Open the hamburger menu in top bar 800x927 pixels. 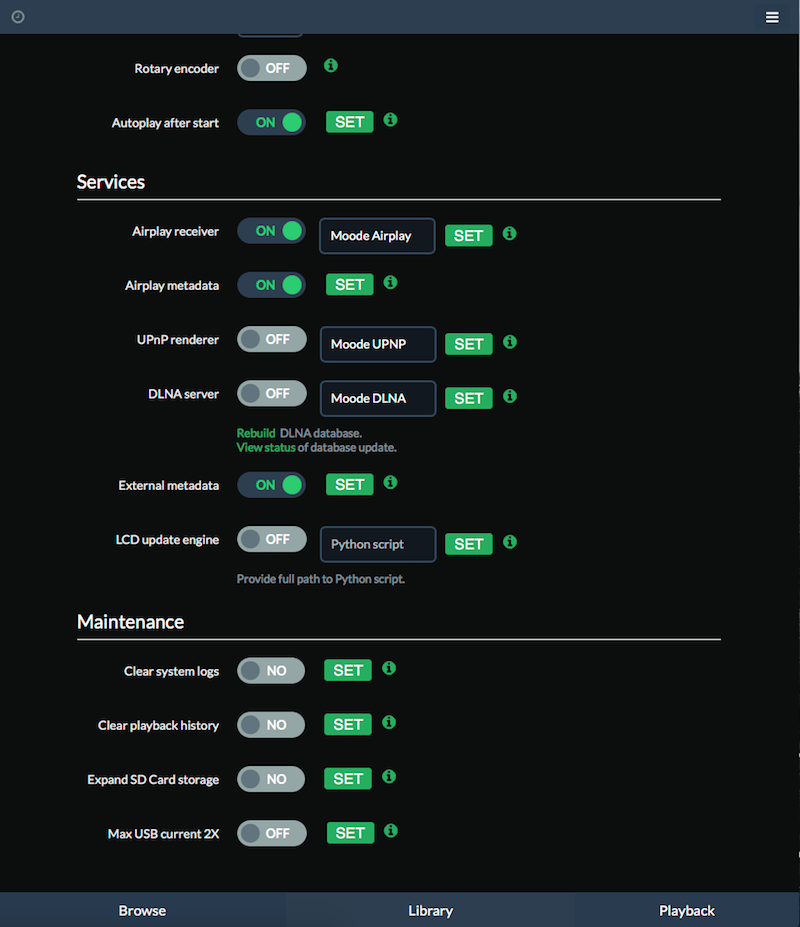pos(772,17)
